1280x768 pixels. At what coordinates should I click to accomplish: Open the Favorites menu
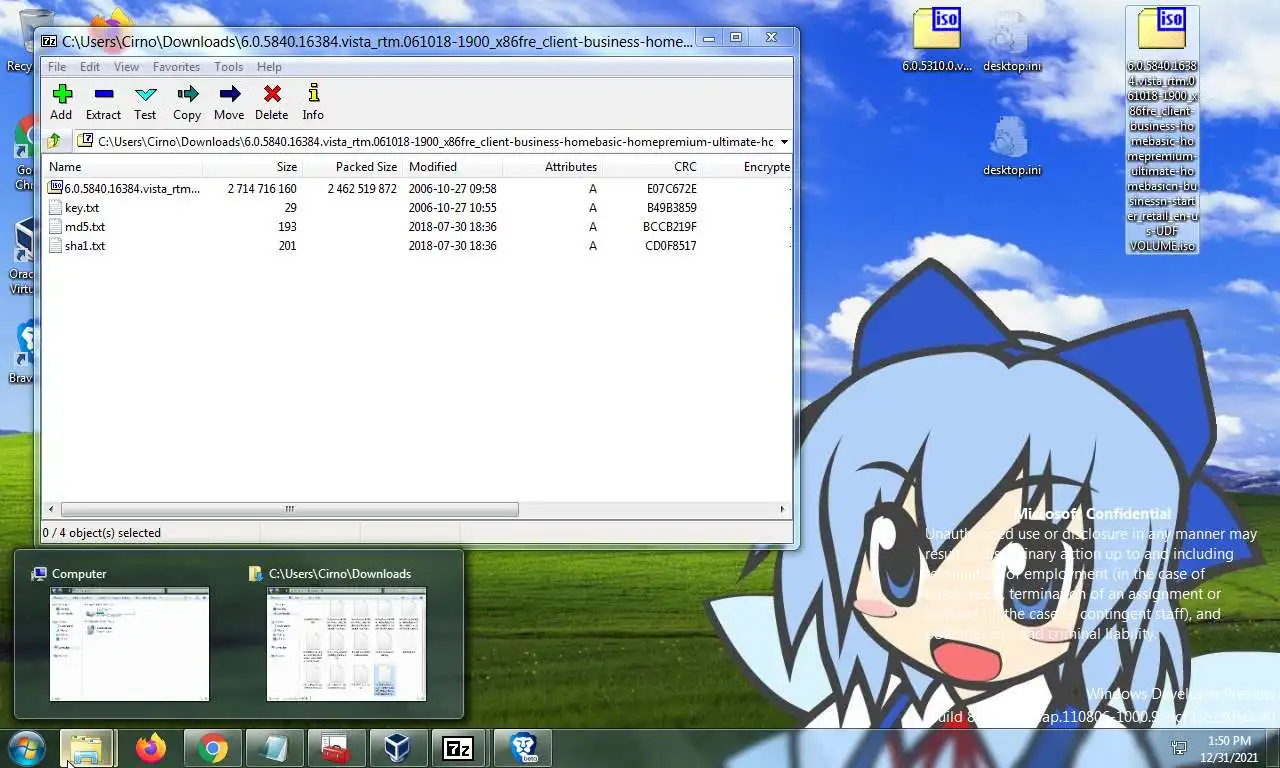tap(176, 67)
